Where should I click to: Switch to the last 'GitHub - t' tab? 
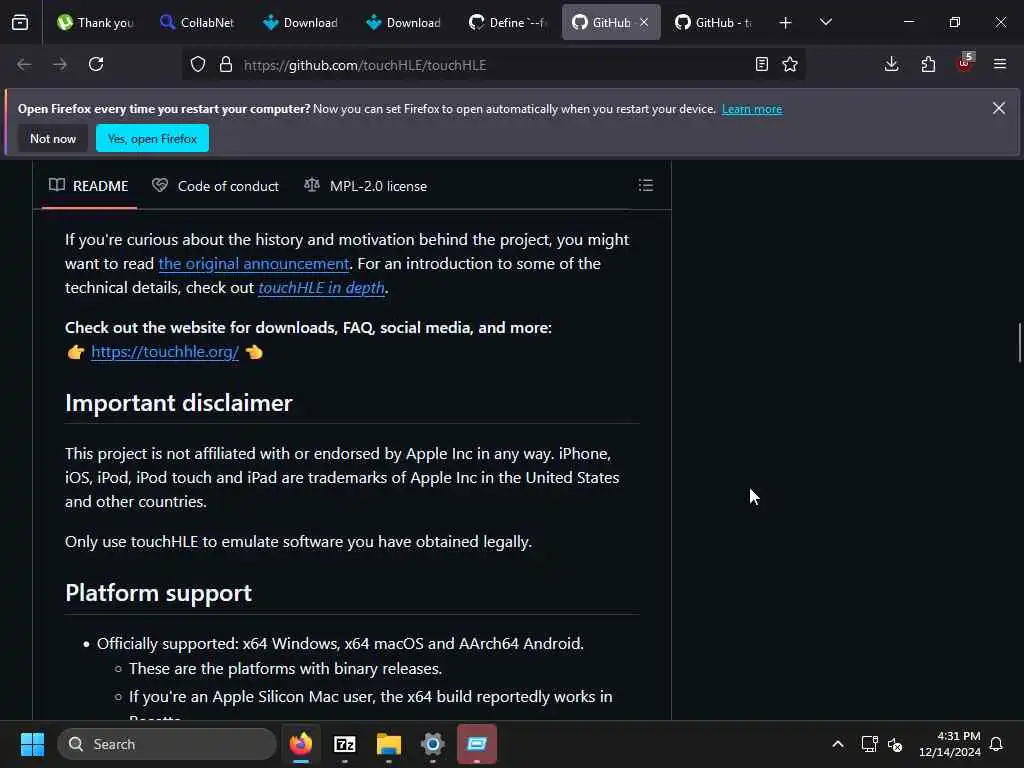[713, 23]
